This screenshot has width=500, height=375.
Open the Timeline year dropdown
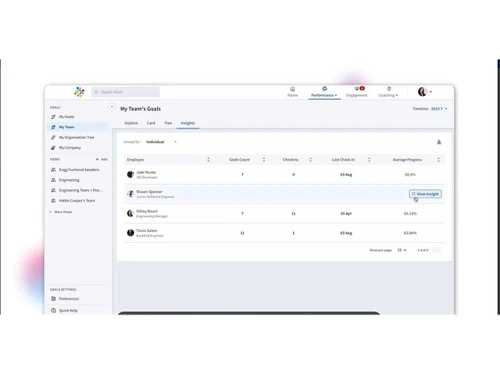coord(439,109)
